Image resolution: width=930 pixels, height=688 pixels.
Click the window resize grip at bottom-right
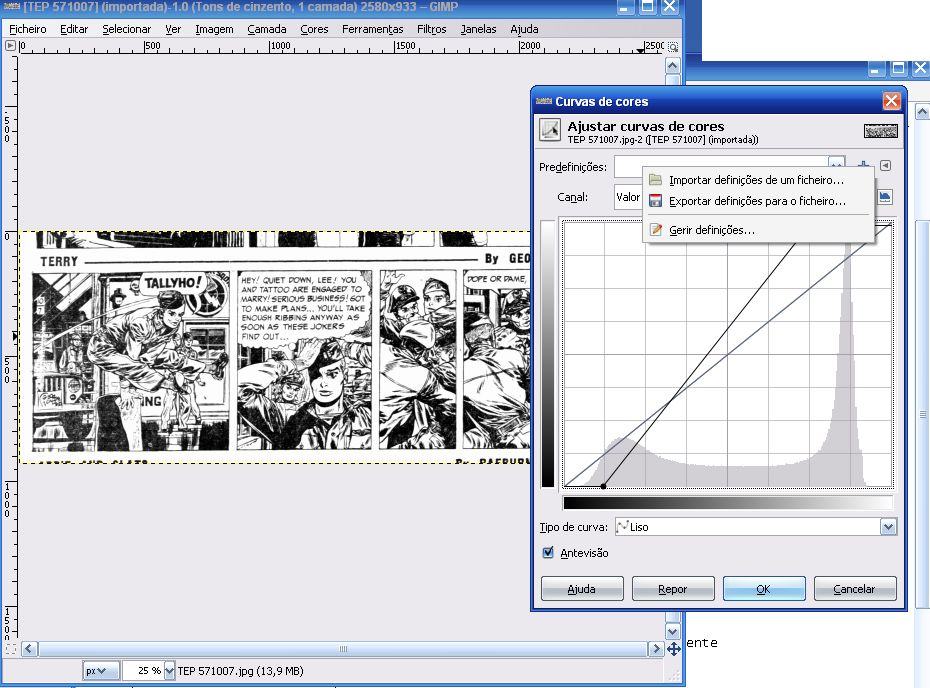(675, 675)
